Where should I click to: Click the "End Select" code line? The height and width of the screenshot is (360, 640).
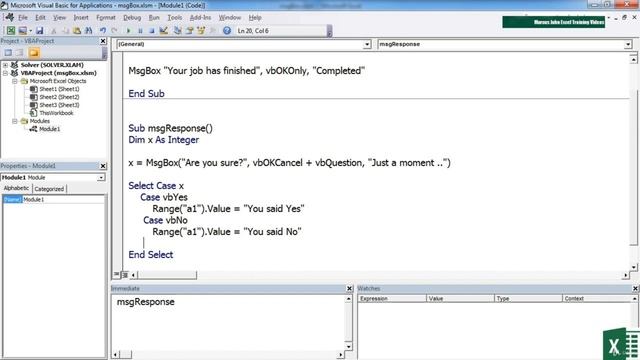[151, 254]
